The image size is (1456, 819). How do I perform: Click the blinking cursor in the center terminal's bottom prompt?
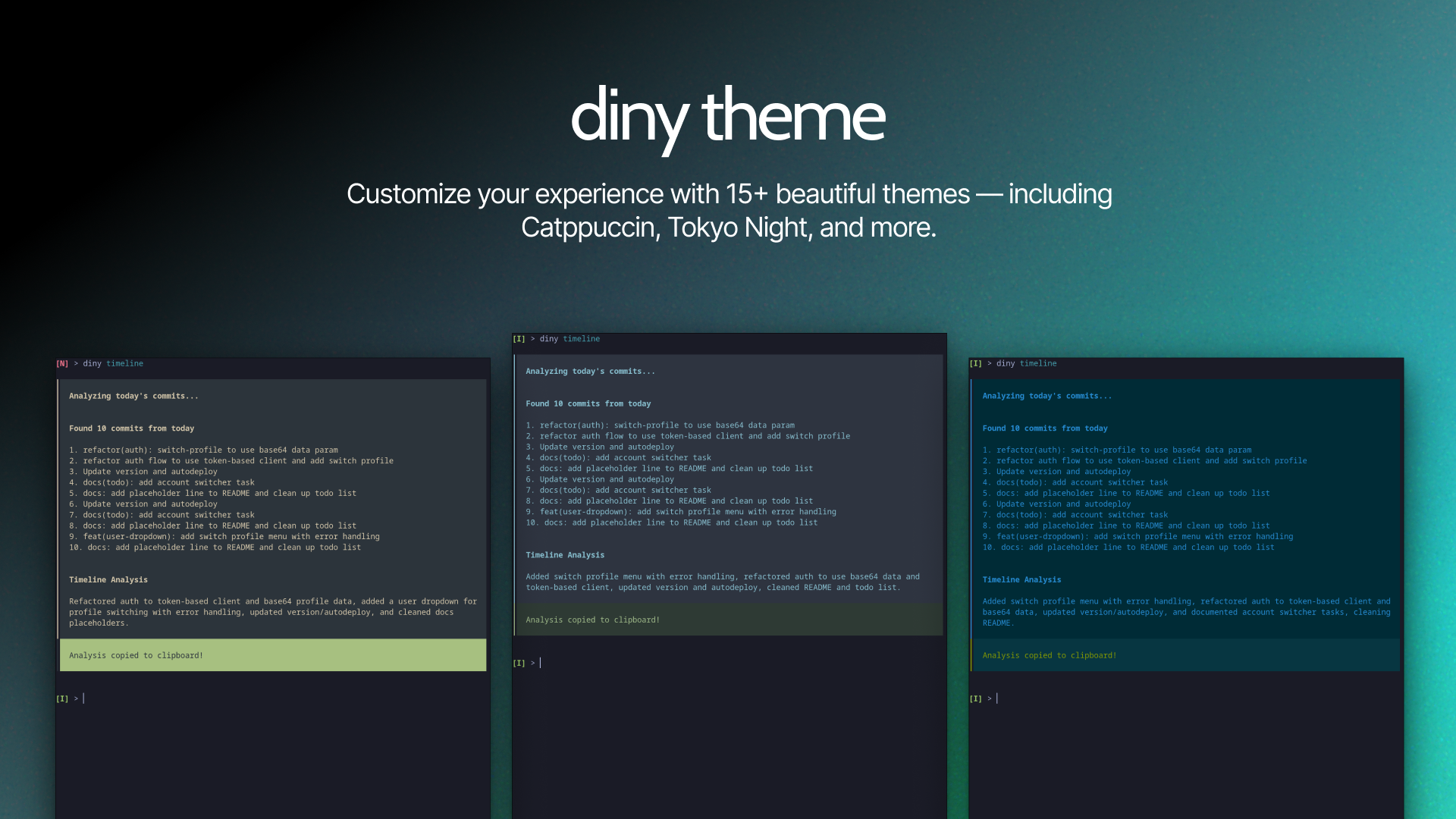click(x=541, y=662)
